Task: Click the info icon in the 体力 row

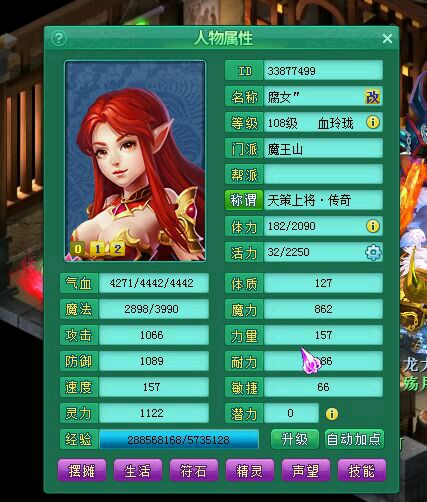Action: [x=373, y=226]
